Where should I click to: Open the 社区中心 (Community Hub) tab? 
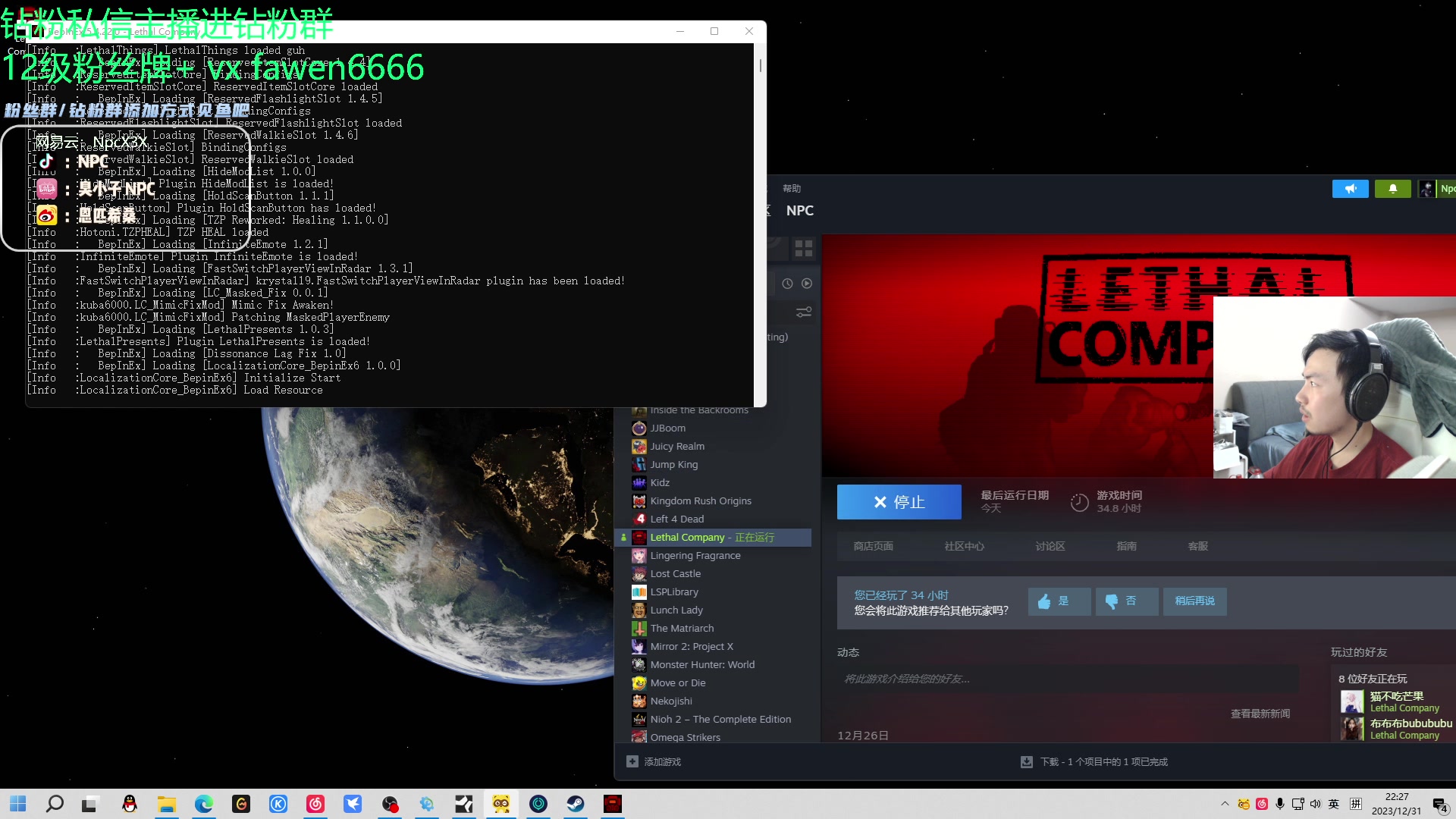(964, 546)
